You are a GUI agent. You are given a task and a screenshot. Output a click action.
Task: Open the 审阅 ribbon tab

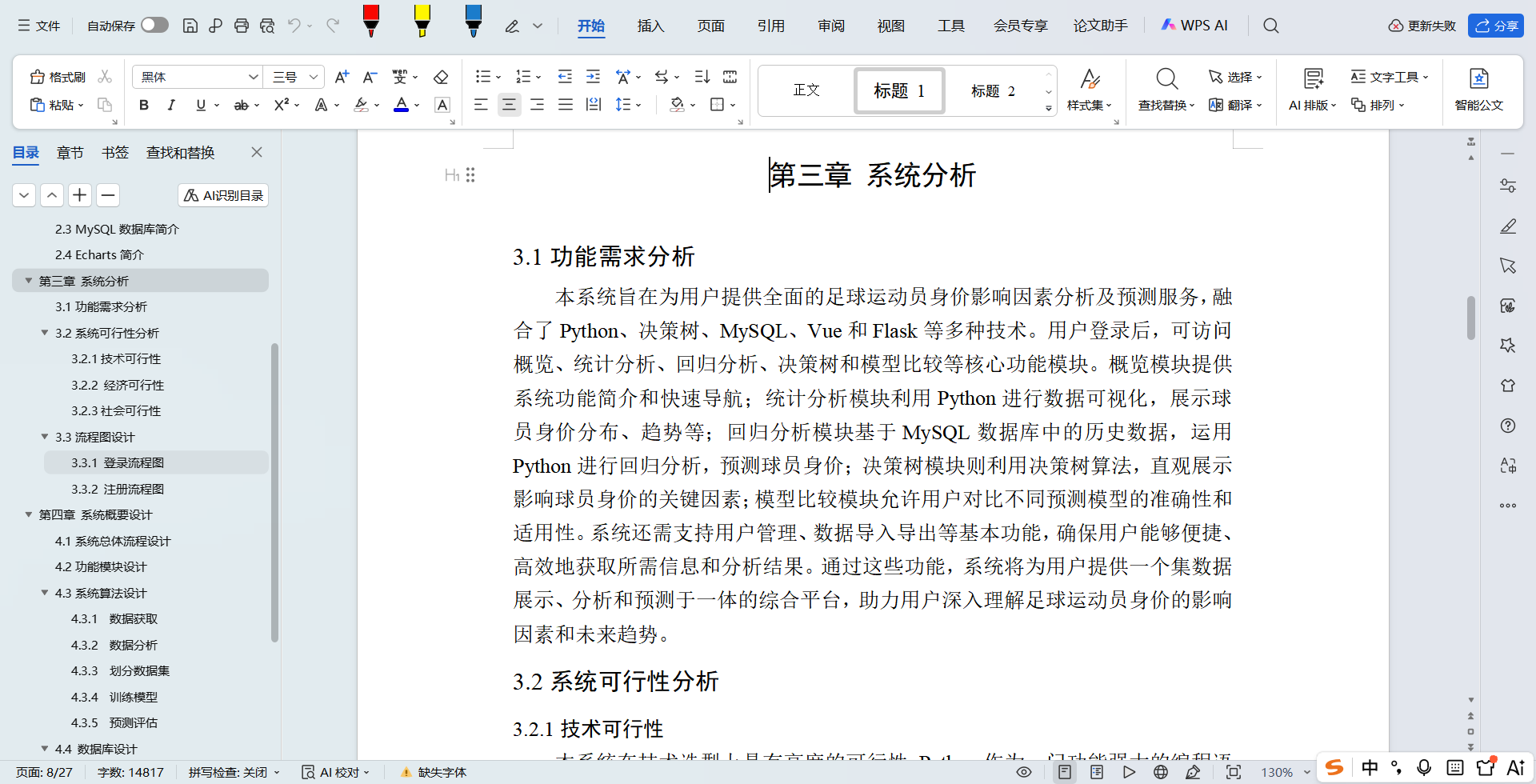tap(831, 26)
